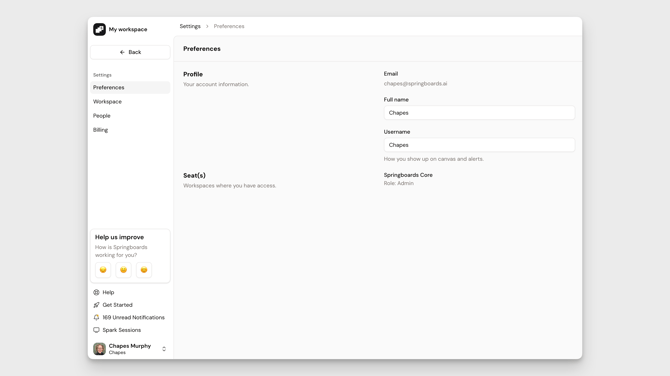Click the Settings breadcrumb link
Screen dimensions: 670x376
pos(190,26)
